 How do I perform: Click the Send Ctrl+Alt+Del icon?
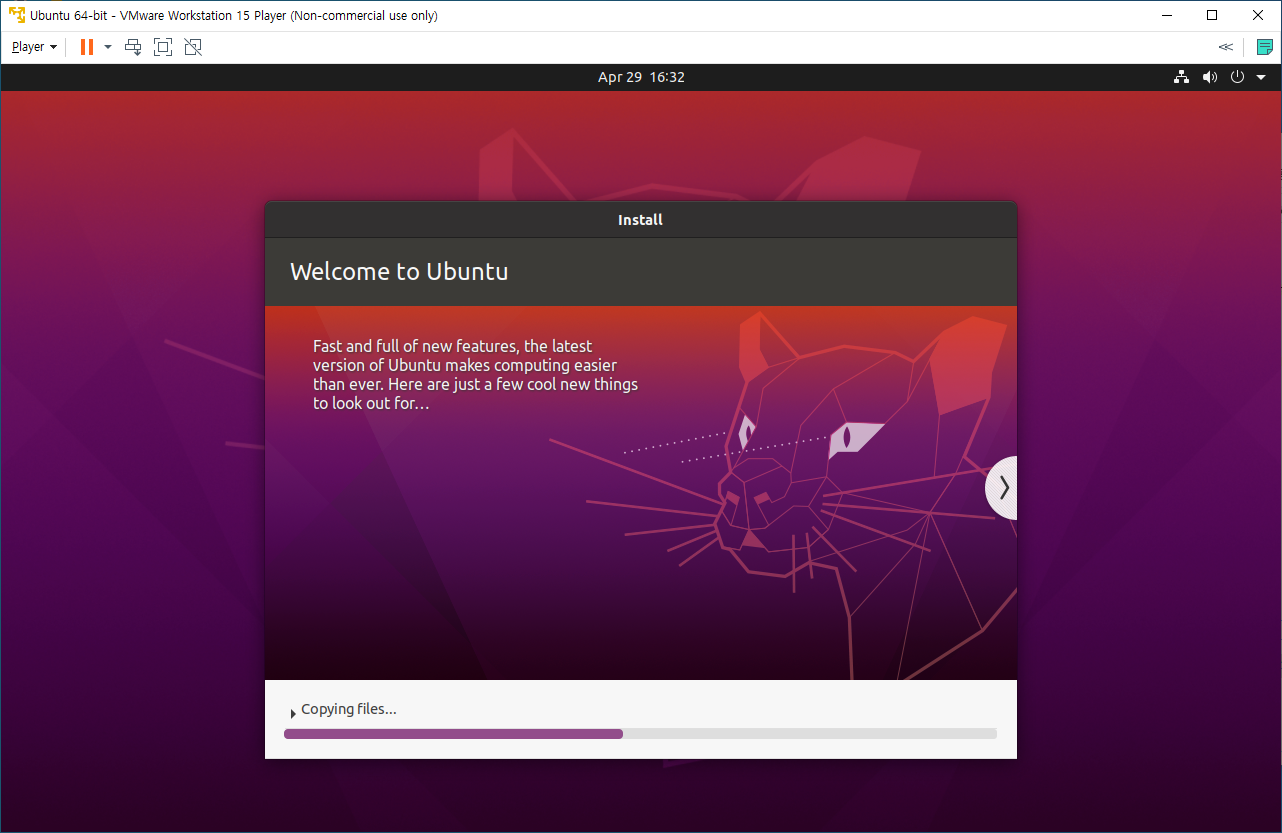[133, 47]
